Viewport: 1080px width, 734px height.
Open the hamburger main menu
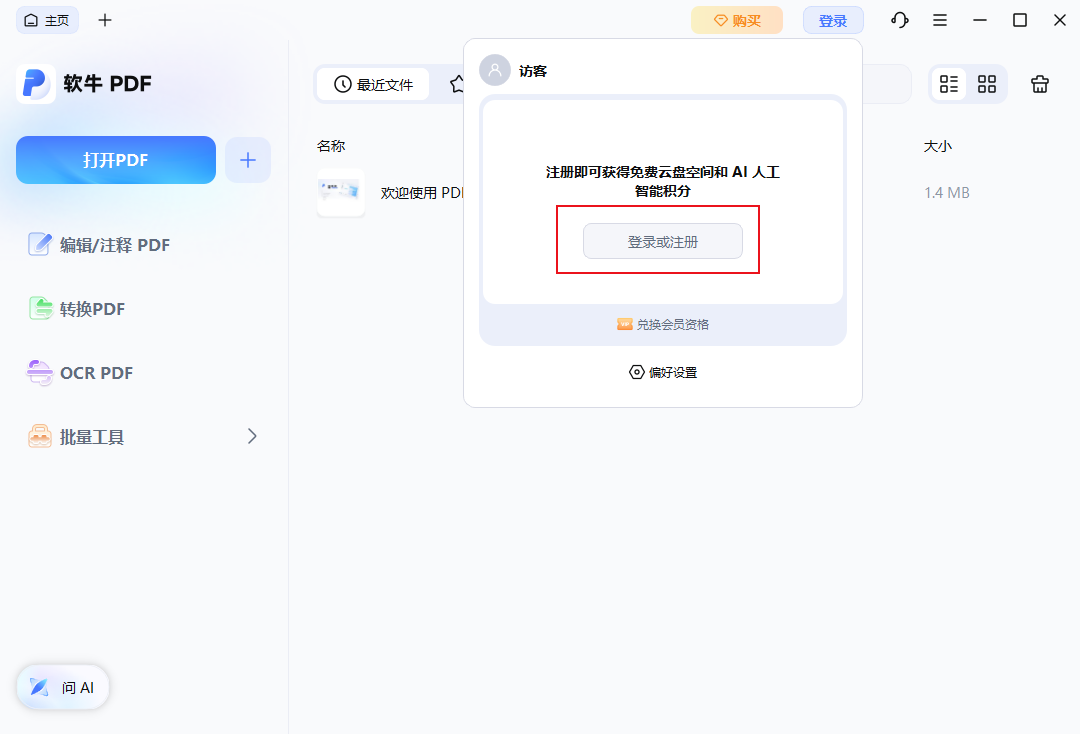coord(939,20)
